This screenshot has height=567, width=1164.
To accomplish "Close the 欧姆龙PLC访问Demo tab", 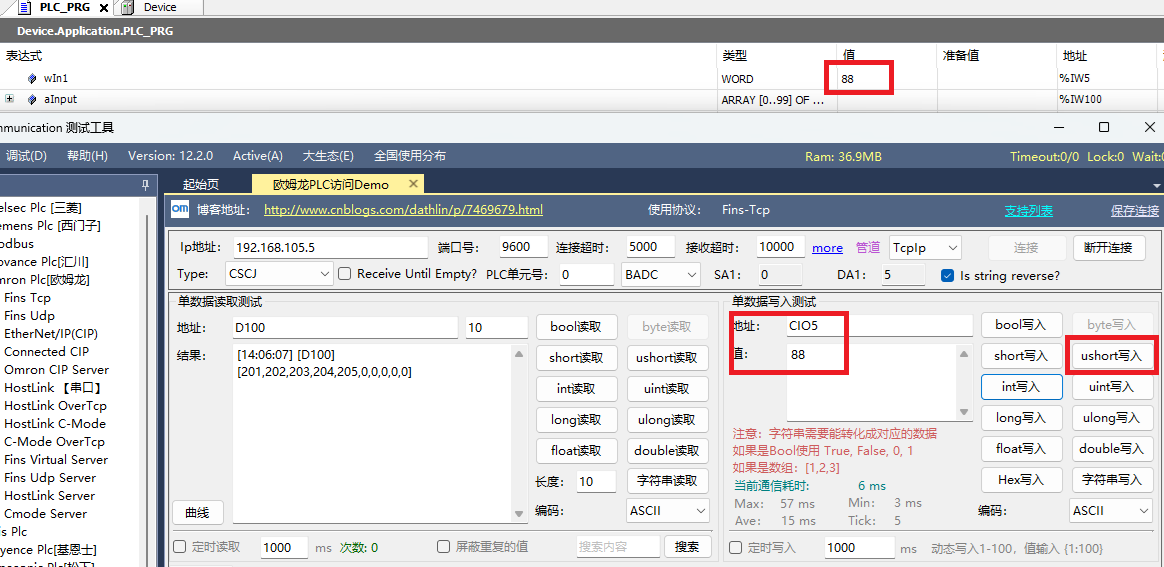I will click(x=413, y=184).
